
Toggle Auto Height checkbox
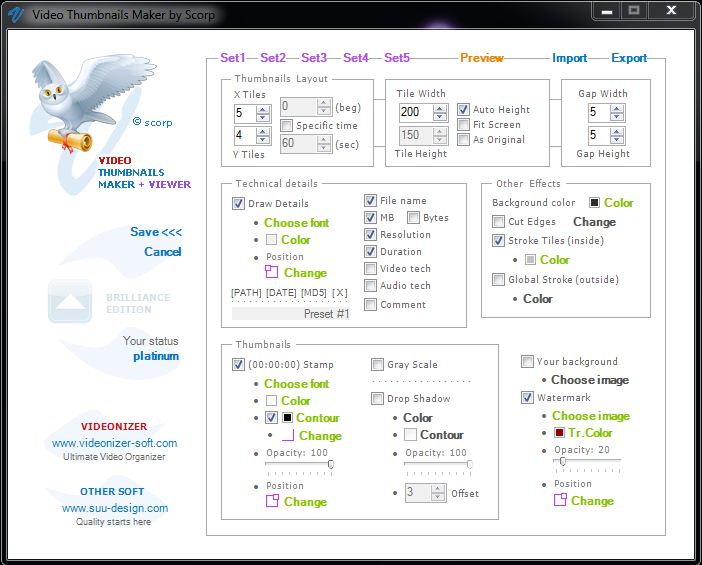click(x=463, y=109)
